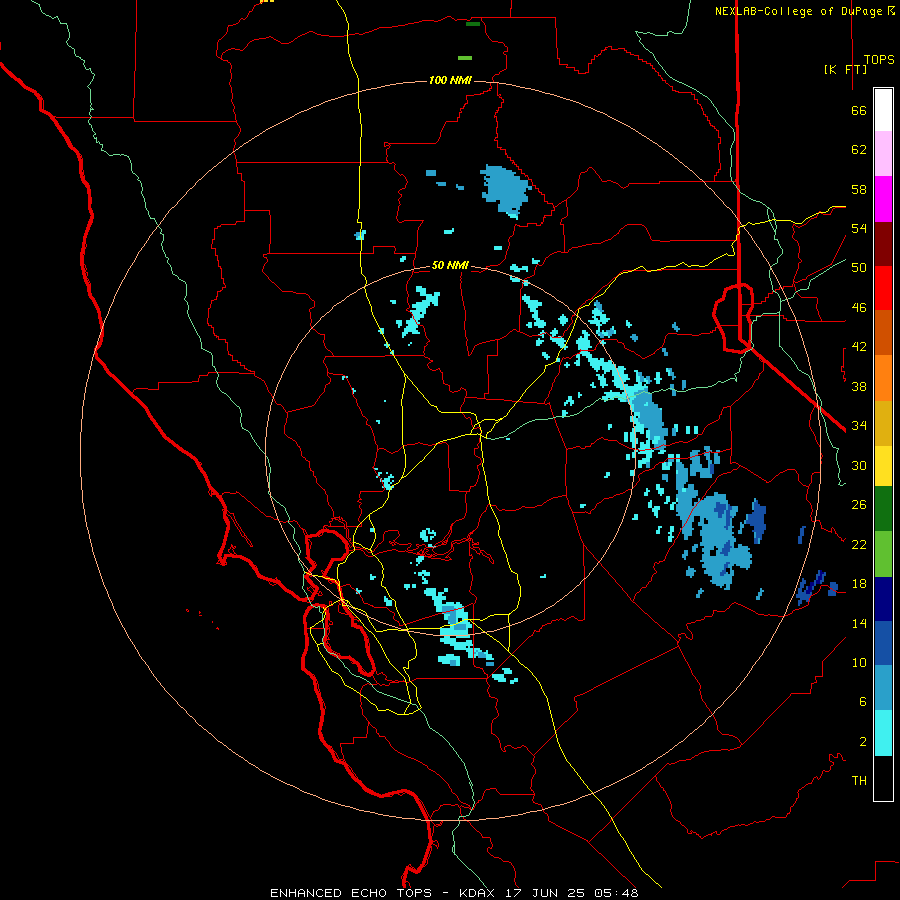
Task: Click the black TH swatch at legend bottom
Action: click(x=883, y=778)
